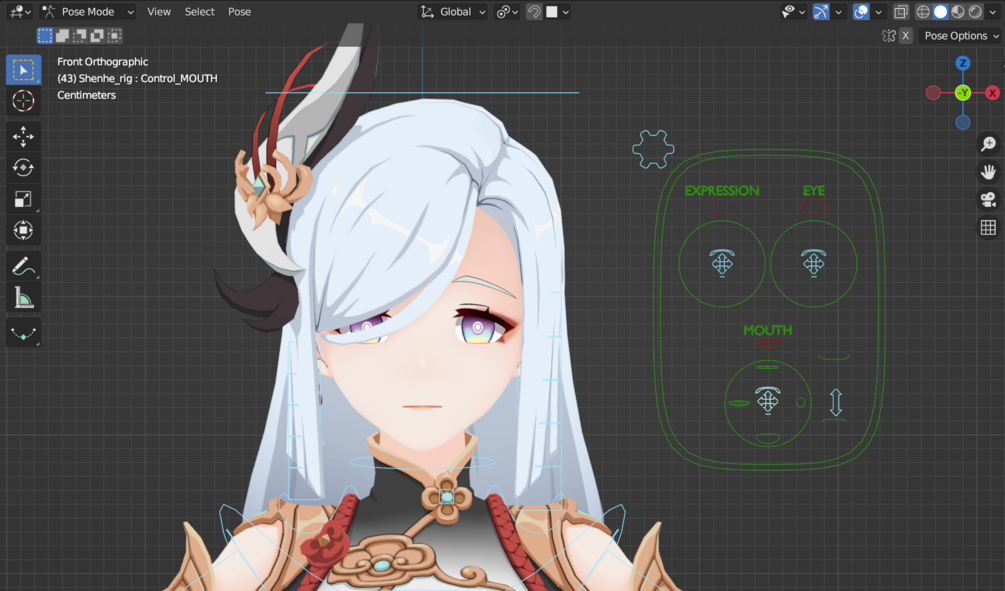Select the pose Breakdowner tool

(x=23, y=333)
